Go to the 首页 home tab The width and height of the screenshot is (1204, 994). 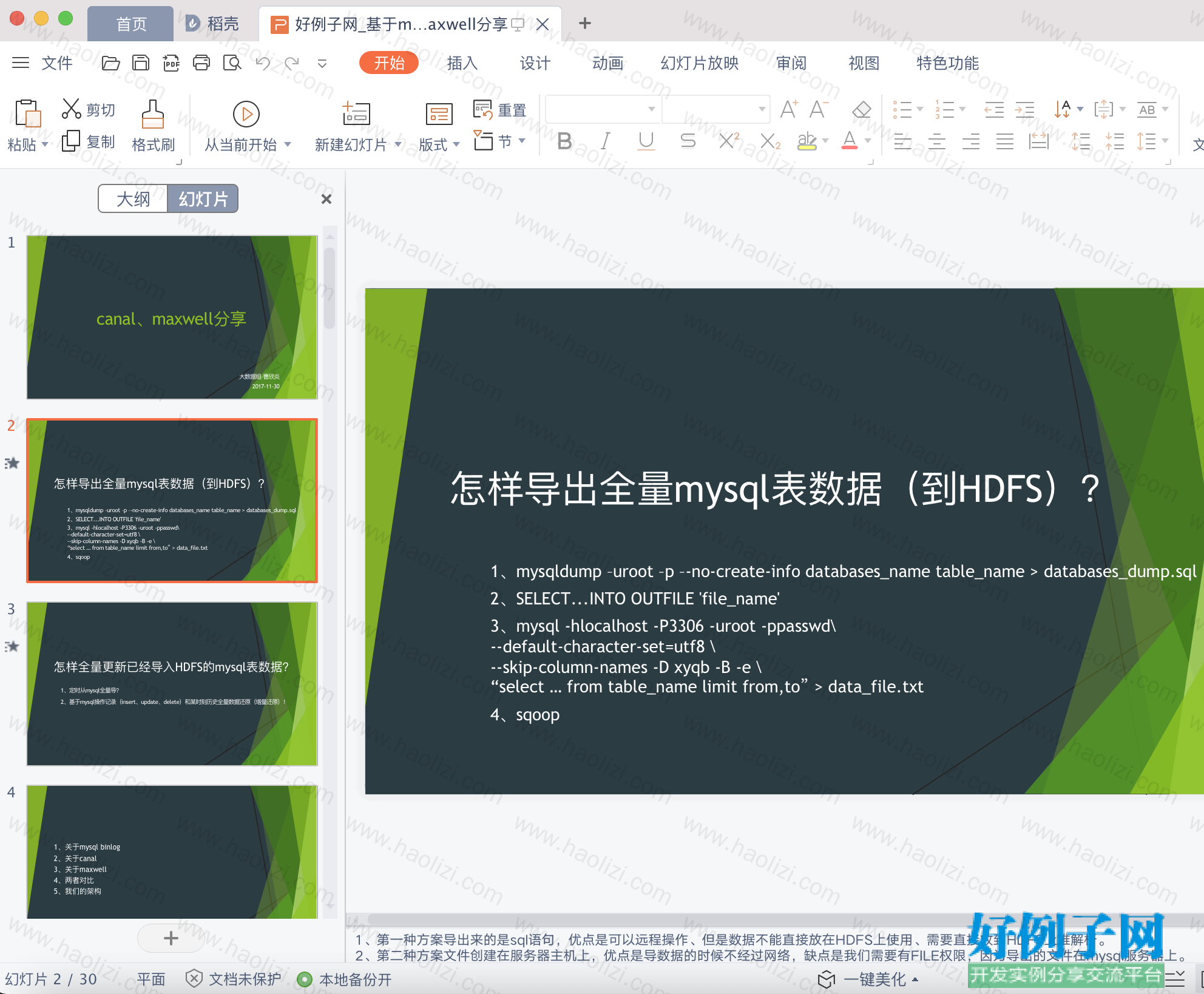click(131, 24)
